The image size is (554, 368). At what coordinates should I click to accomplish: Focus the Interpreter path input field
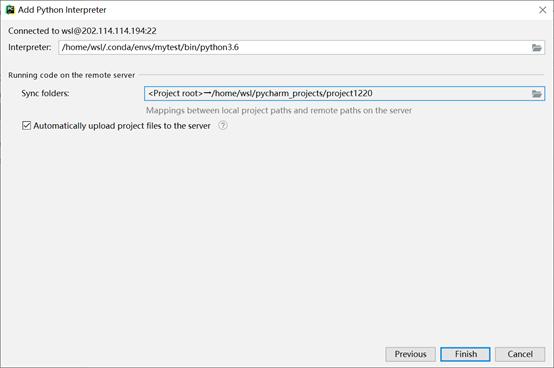pyautogui.click(x=301, y=47)
